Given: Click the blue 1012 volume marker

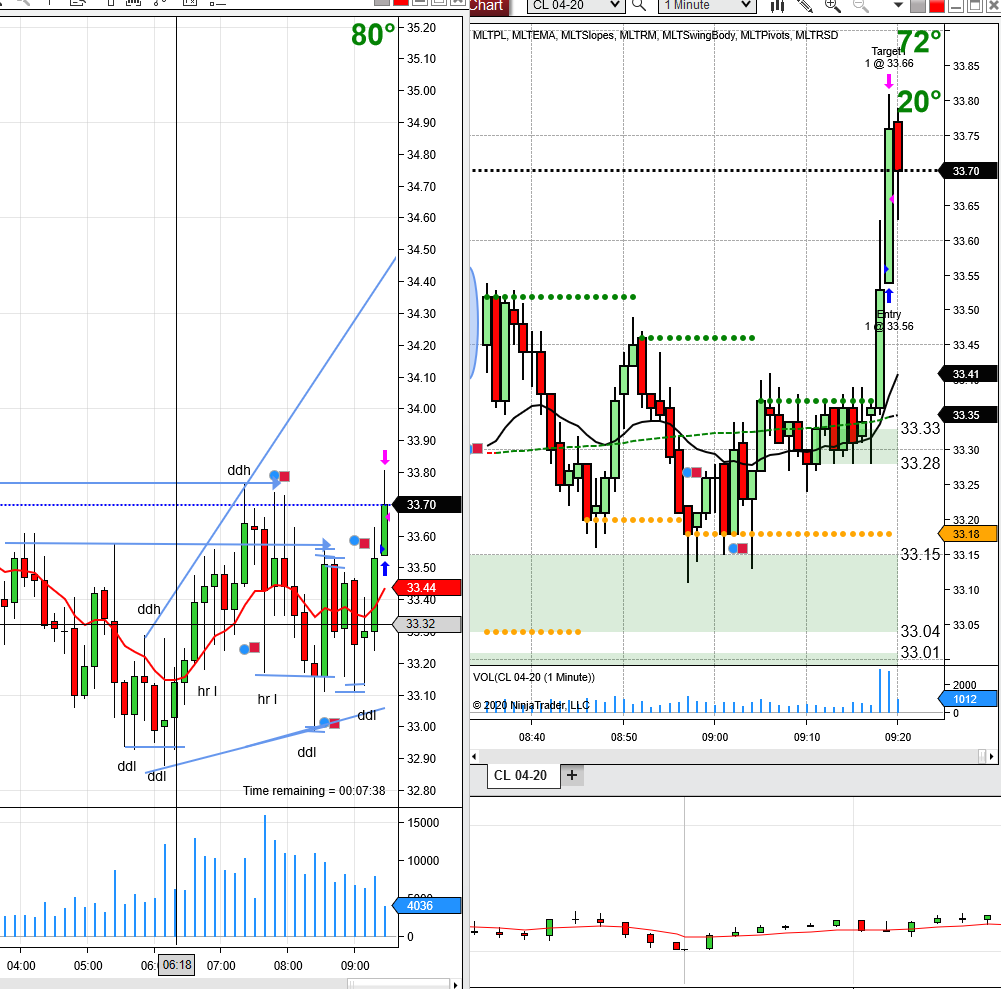Looking at the screenshot, I should (968, 699).
